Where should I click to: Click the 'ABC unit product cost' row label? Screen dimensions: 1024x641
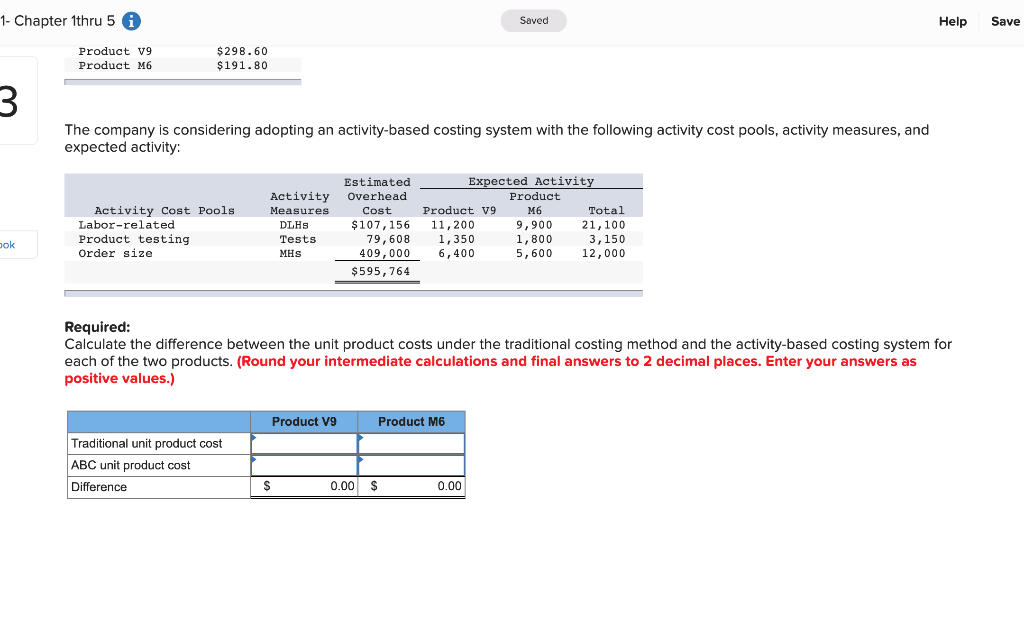[131, 465]
